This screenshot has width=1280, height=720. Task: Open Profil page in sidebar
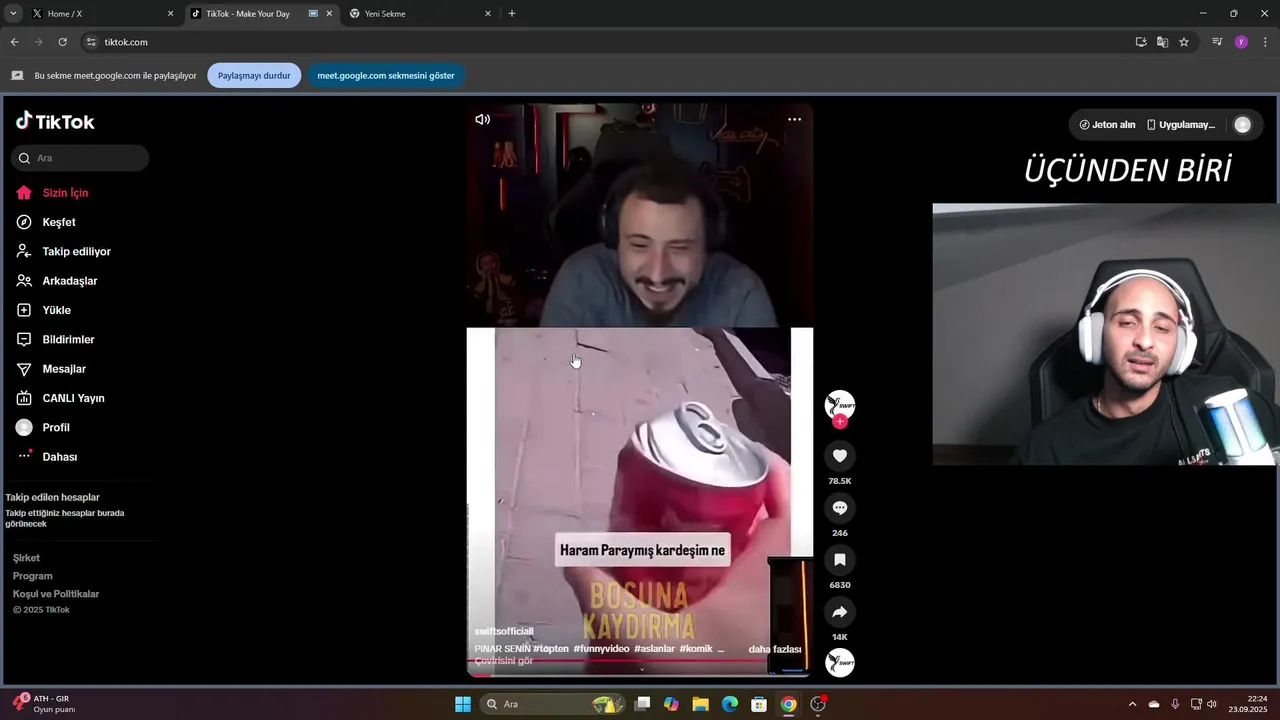[56, 428]
